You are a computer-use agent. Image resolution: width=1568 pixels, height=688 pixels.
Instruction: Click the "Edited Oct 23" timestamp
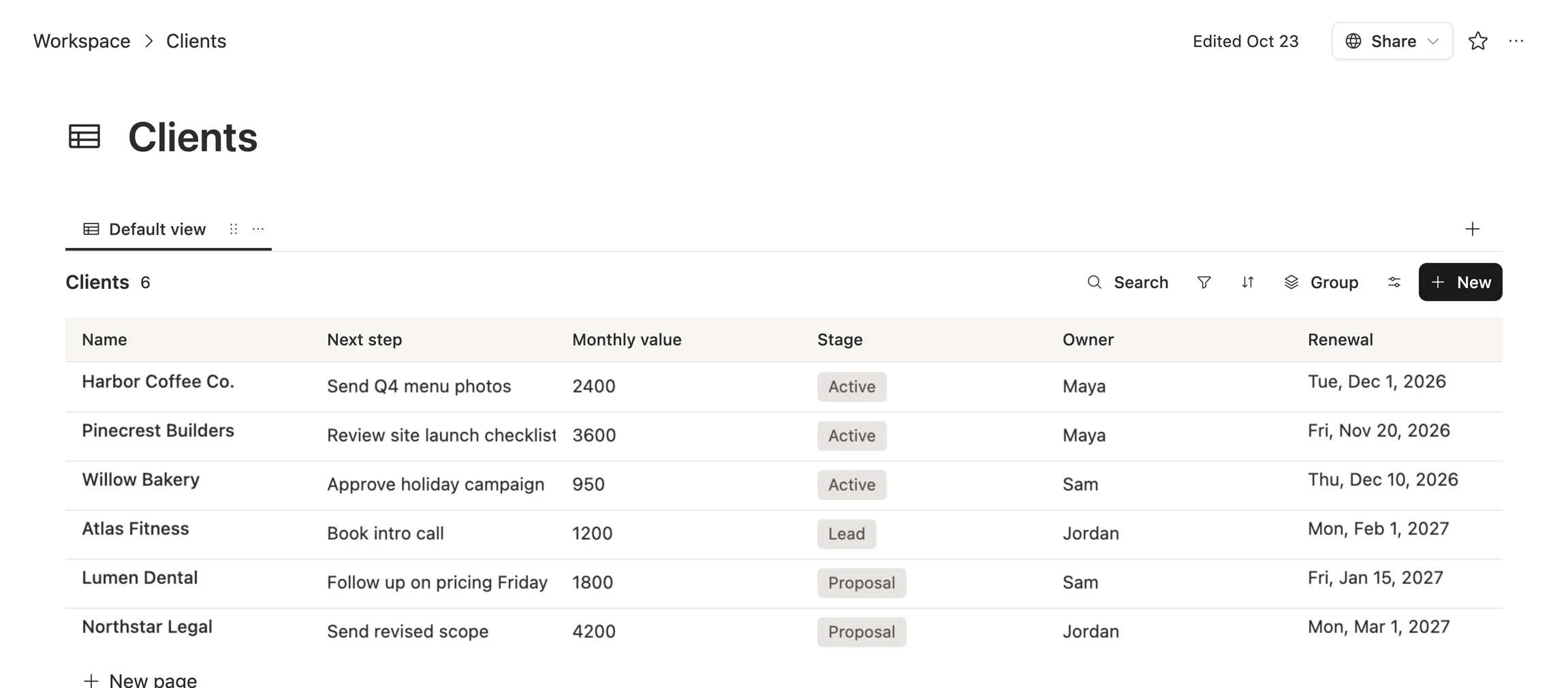[x=1245, y=41]
